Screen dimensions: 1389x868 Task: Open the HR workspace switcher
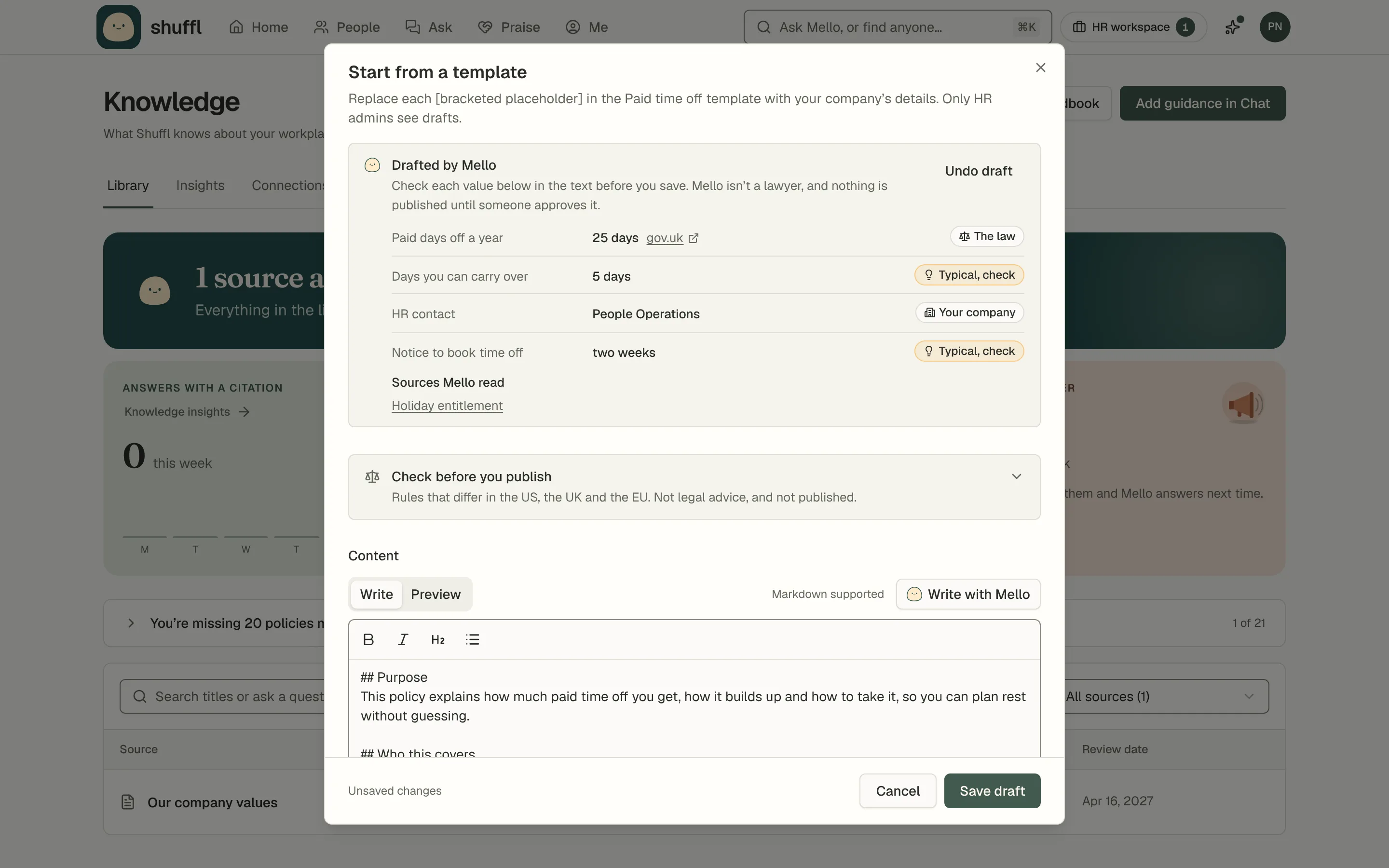(1133, 27)
